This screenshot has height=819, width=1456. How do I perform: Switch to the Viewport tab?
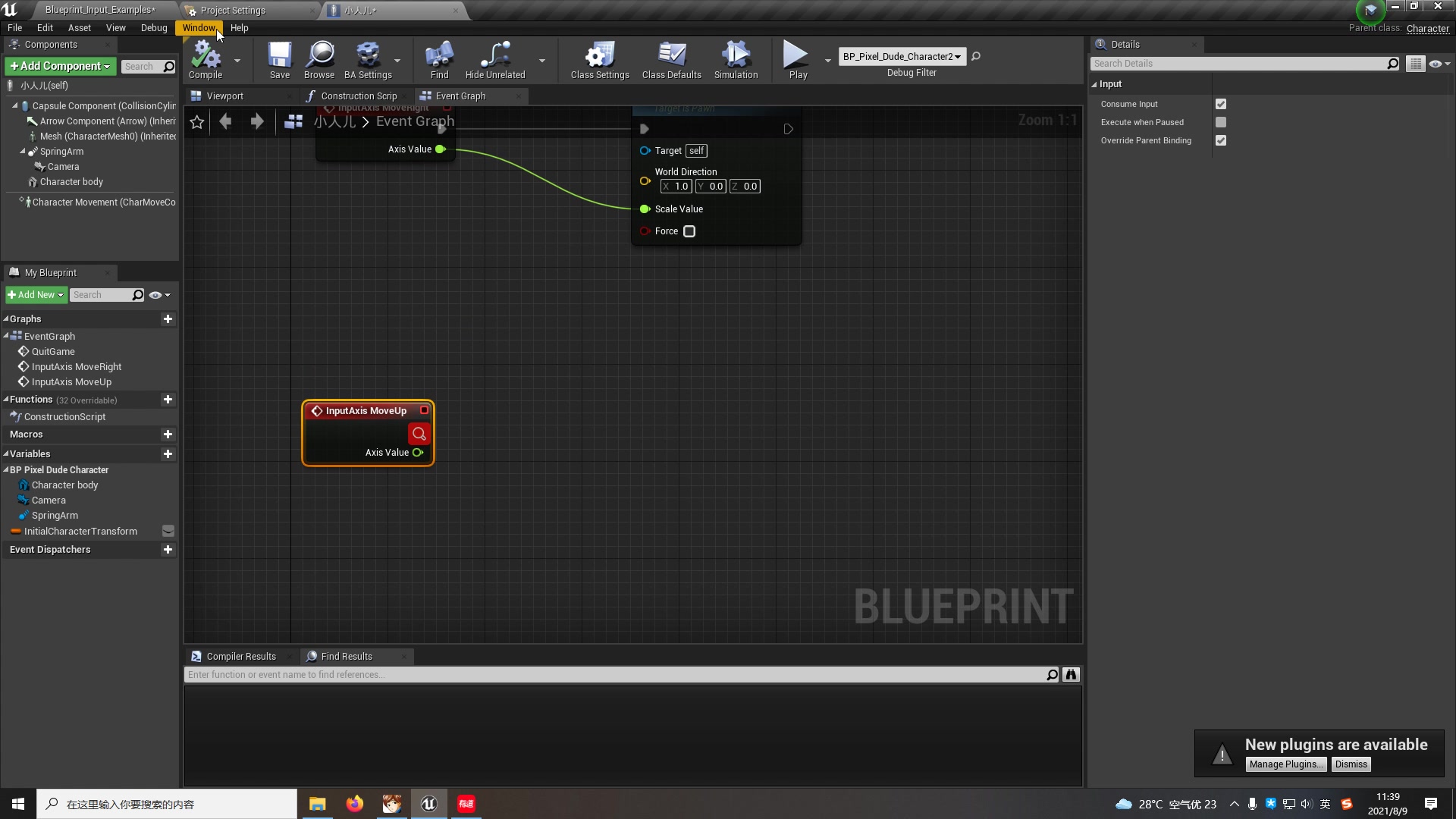coord(224,96)
